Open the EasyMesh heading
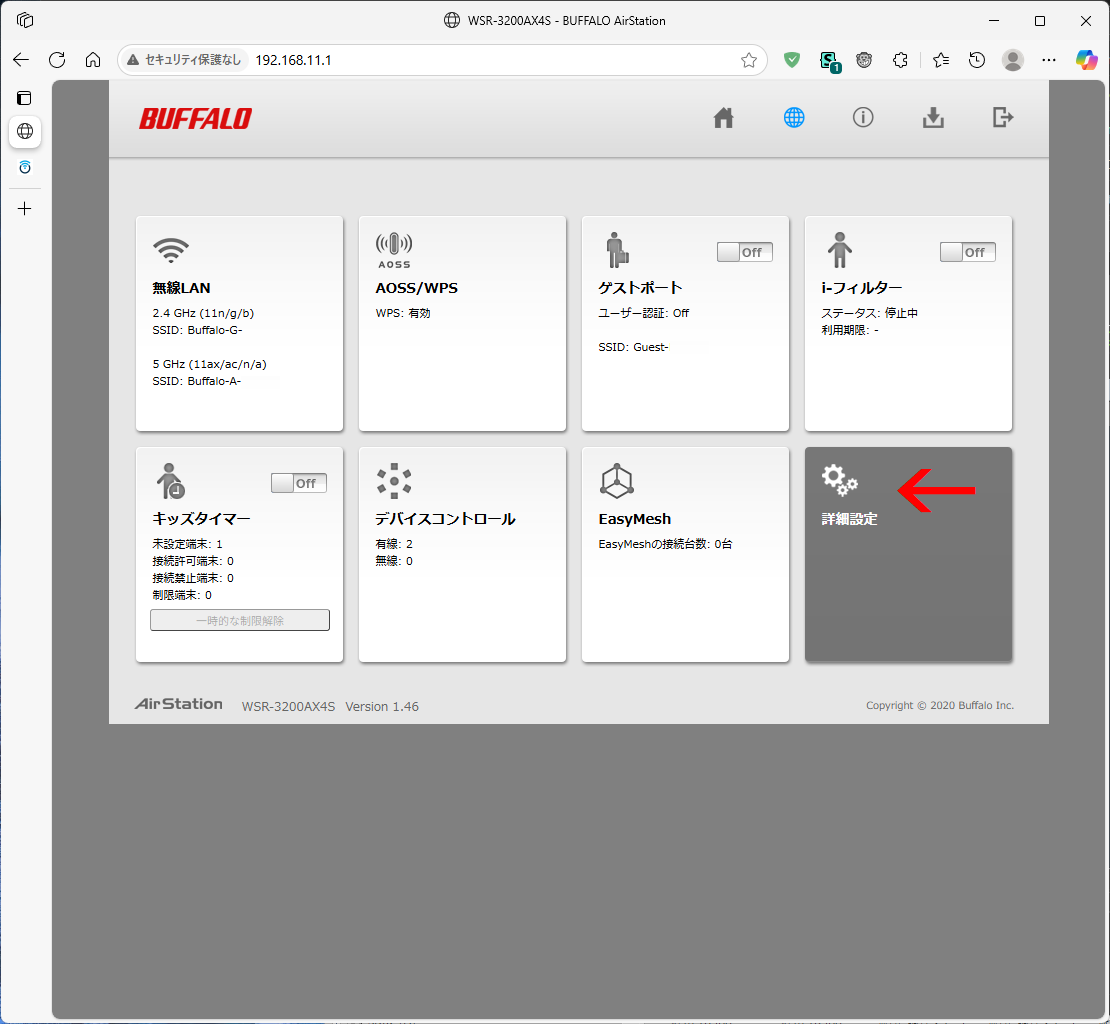This screenshot has height=1024, width=1110. pyautogui.click(x=634, y=519)
